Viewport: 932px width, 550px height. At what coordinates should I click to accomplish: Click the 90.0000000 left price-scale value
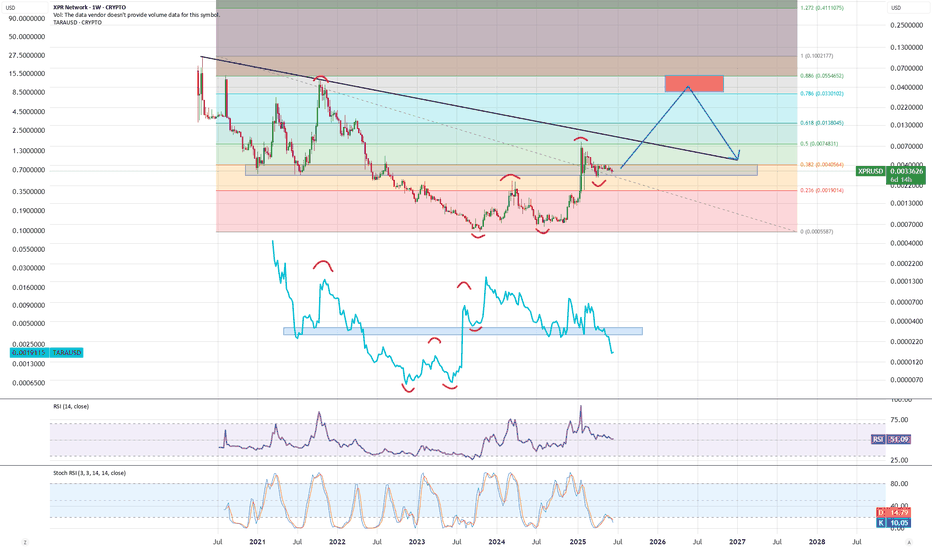click(28, 18)
